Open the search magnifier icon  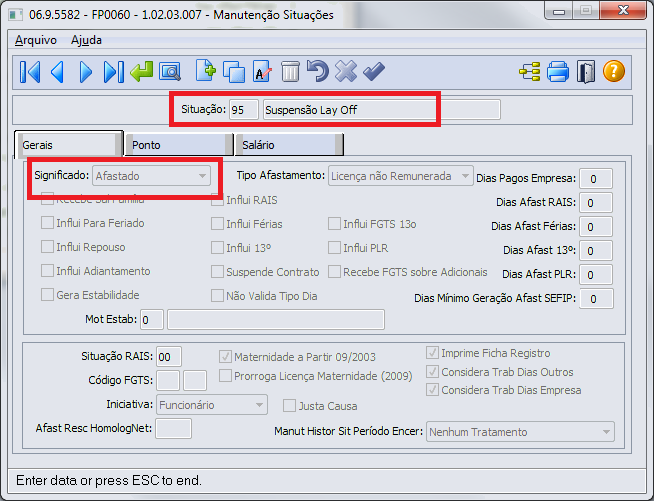point(170,72)
